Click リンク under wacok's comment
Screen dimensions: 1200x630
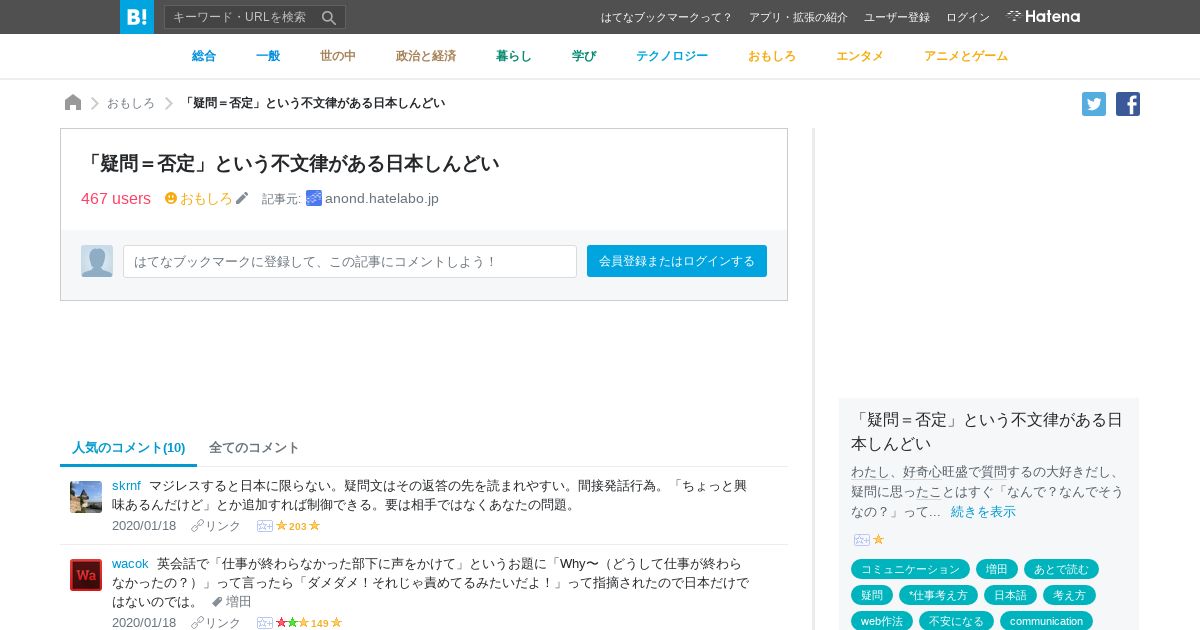tap(216, 623)
